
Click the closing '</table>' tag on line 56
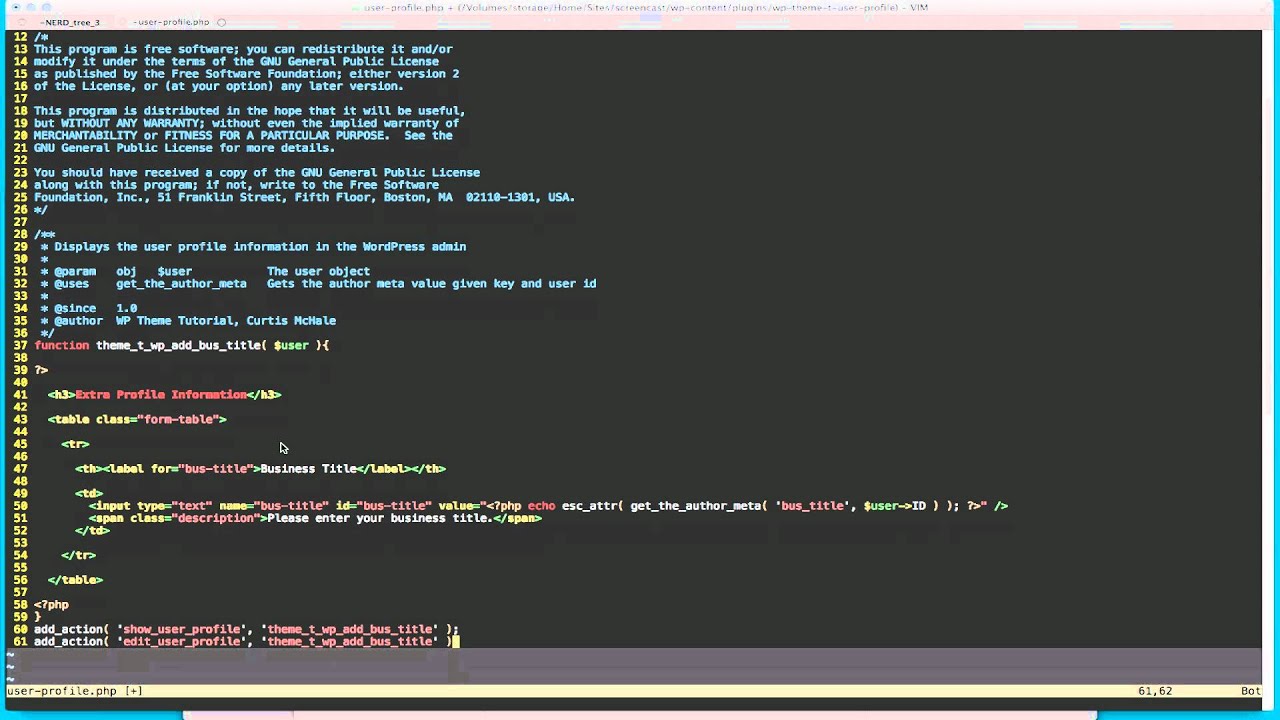point(75,580)
